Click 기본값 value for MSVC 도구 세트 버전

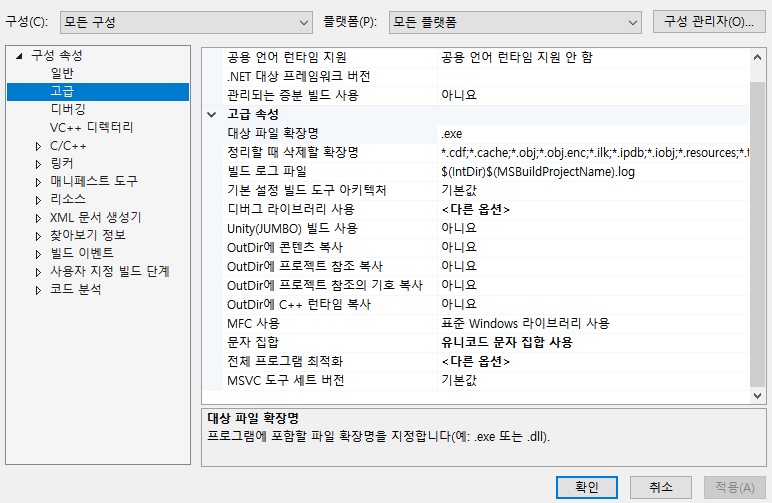pyautogui.click(x=593, y=380)
